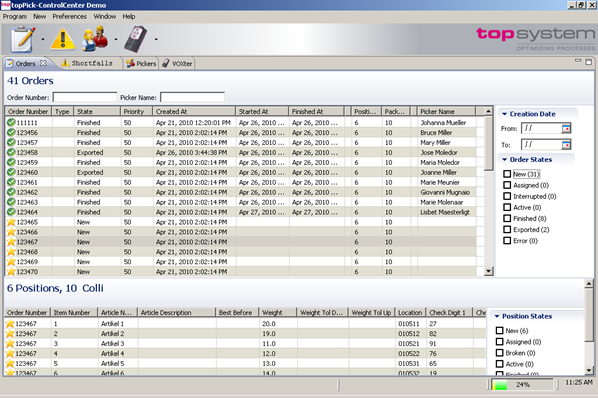Open the Preferences menu
This screenshot has height=398, width=598.
coord(69,16)
